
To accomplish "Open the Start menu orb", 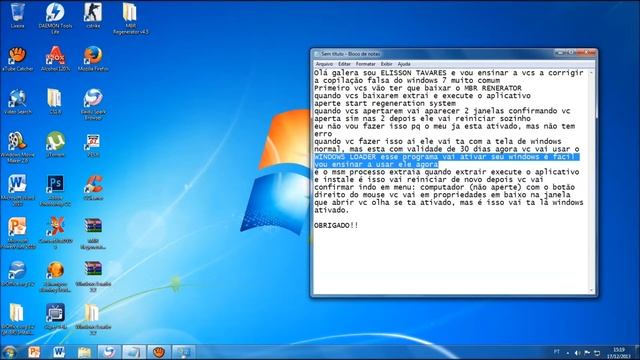I will click(9, 352).
